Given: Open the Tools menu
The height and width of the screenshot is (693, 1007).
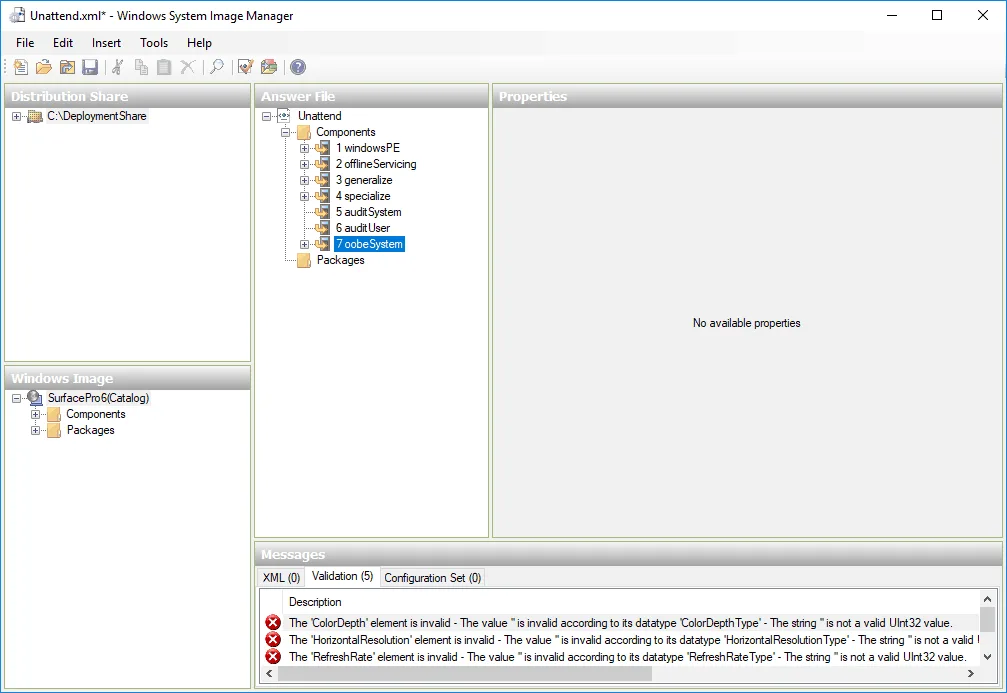Looking at the screenshot, I should click(154, 42).
